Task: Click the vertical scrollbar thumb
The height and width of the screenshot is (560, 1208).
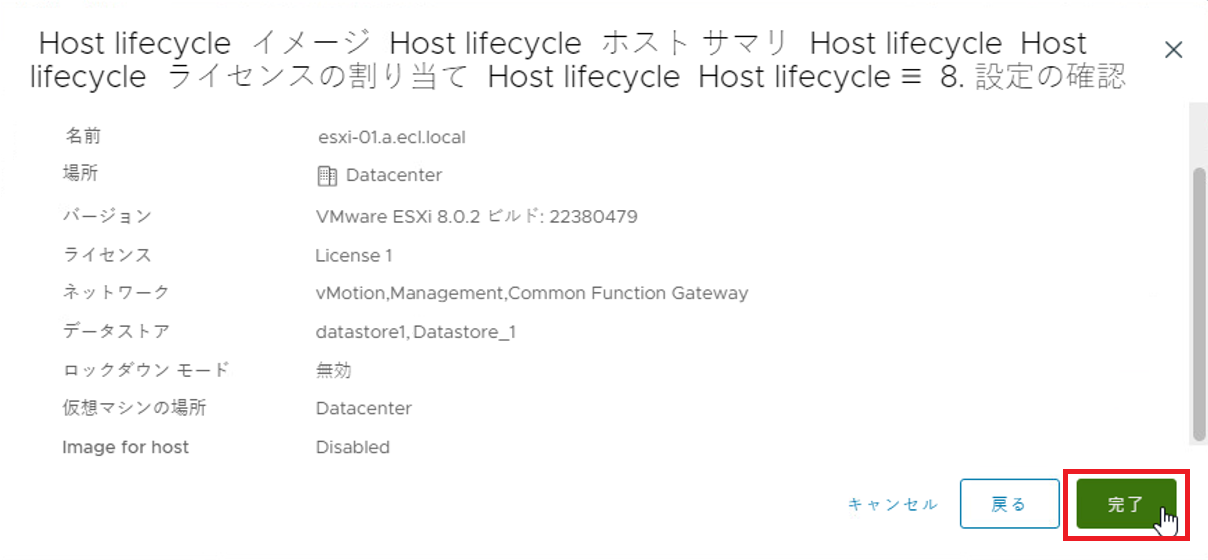Action: click(1199, 303)
